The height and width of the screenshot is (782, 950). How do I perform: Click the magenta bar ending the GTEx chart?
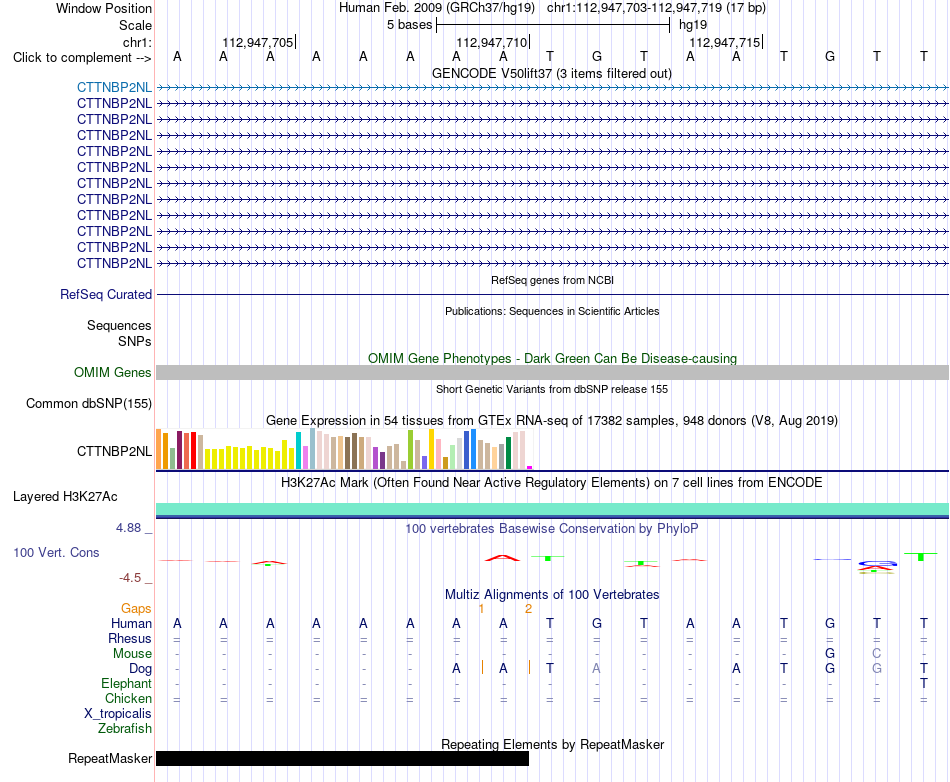pyautogui.click(x=530, y=467)
